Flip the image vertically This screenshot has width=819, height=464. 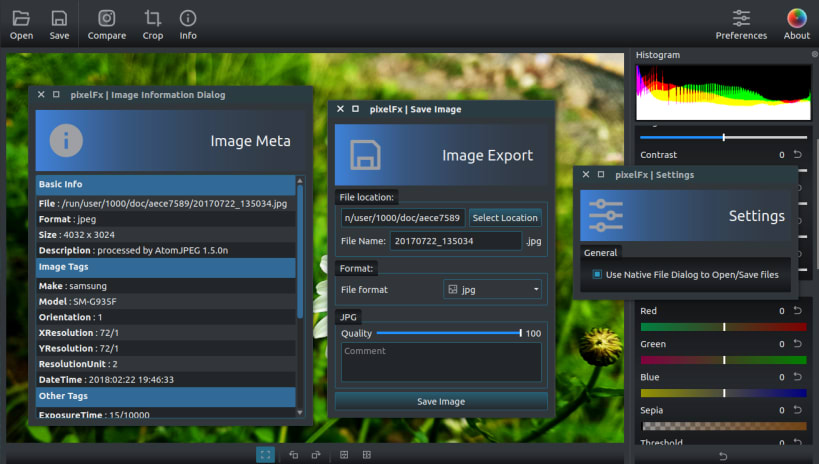pos(344,455)
